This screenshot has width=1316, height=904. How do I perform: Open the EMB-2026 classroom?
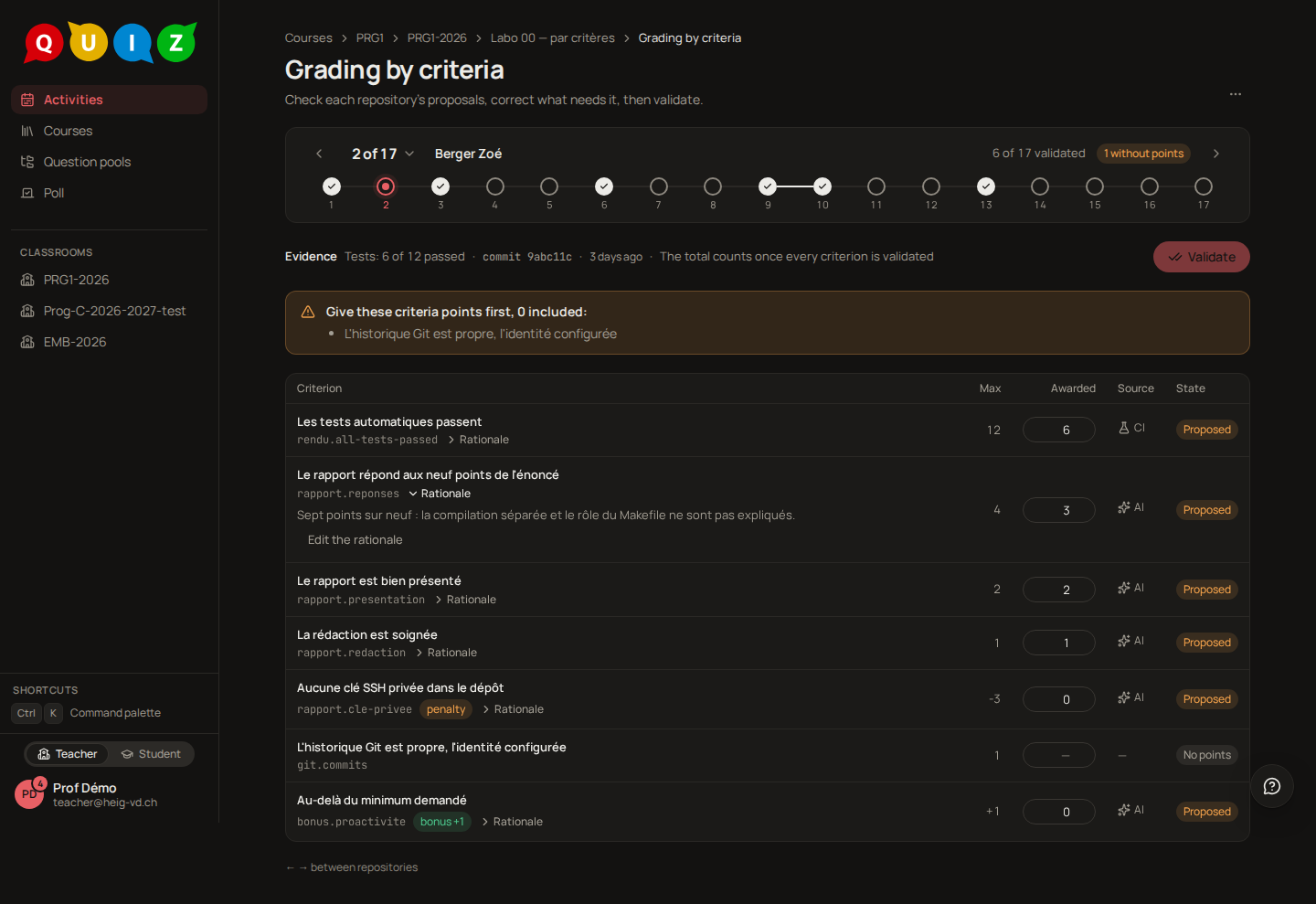(x=109, y=342)
